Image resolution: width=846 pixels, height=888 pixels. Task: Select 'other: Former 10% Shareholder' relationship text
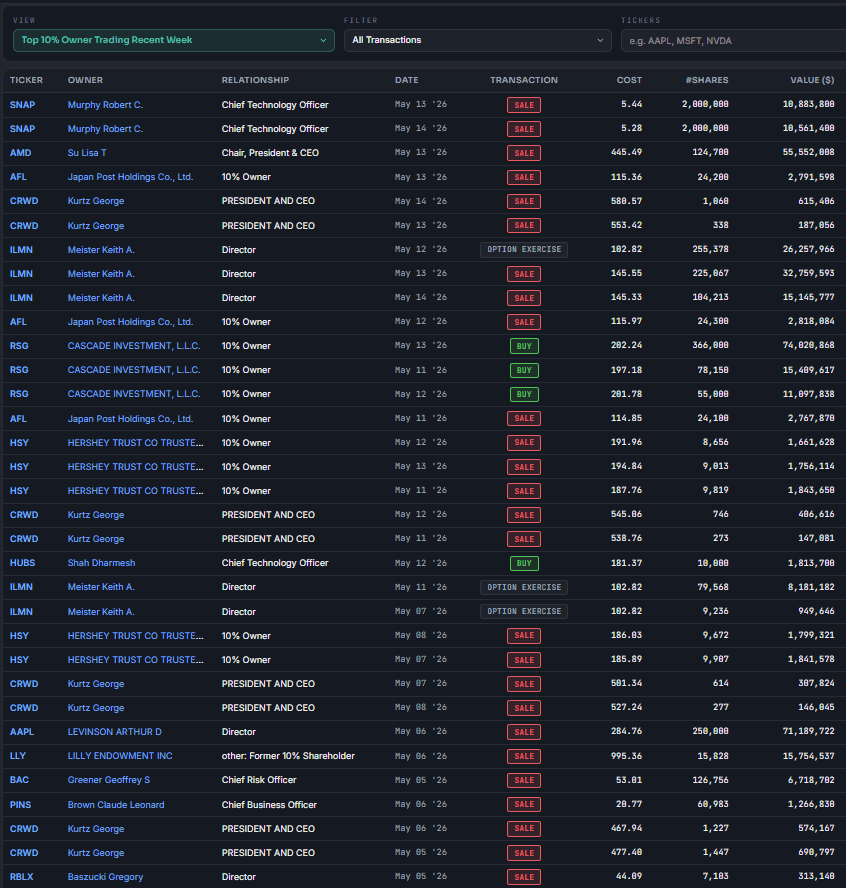(x=288, y=756)
